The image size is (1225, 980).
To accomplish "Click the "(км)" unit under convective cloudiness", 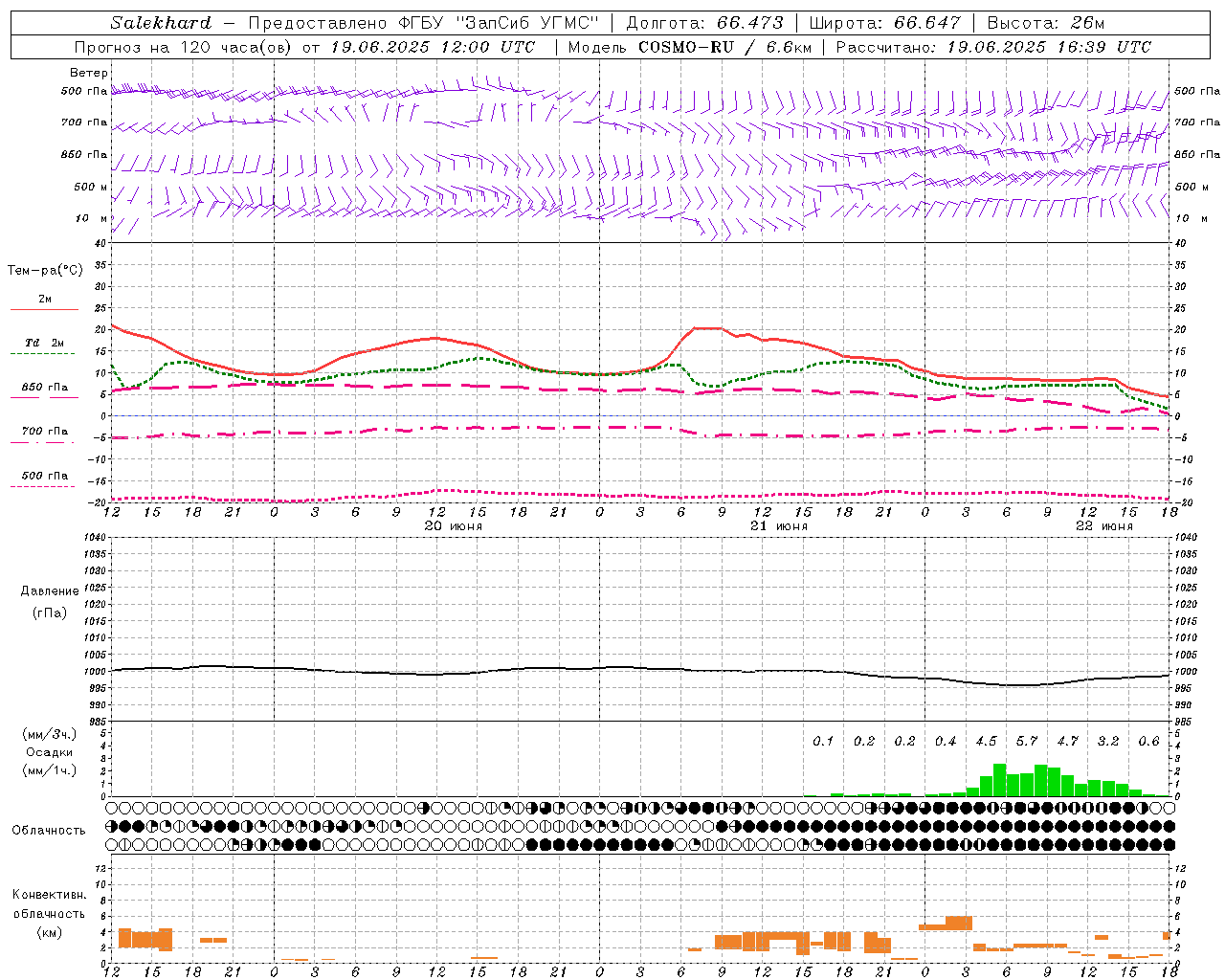I will pos(50,932).
